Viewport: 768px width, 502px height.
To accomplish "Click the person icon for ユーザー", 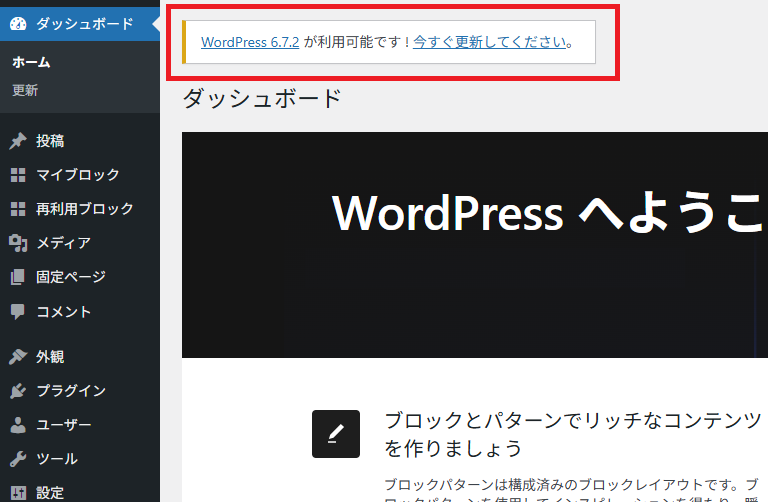I will click(17, 425).
